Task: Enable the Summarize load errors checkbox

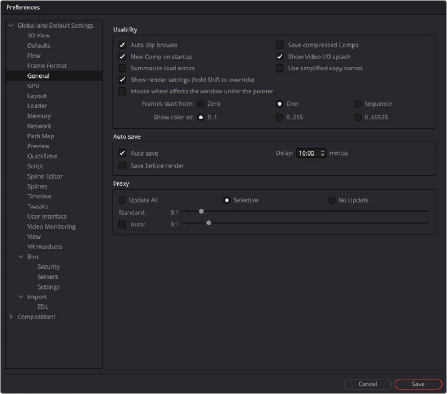Action: [x=122, y=68]
